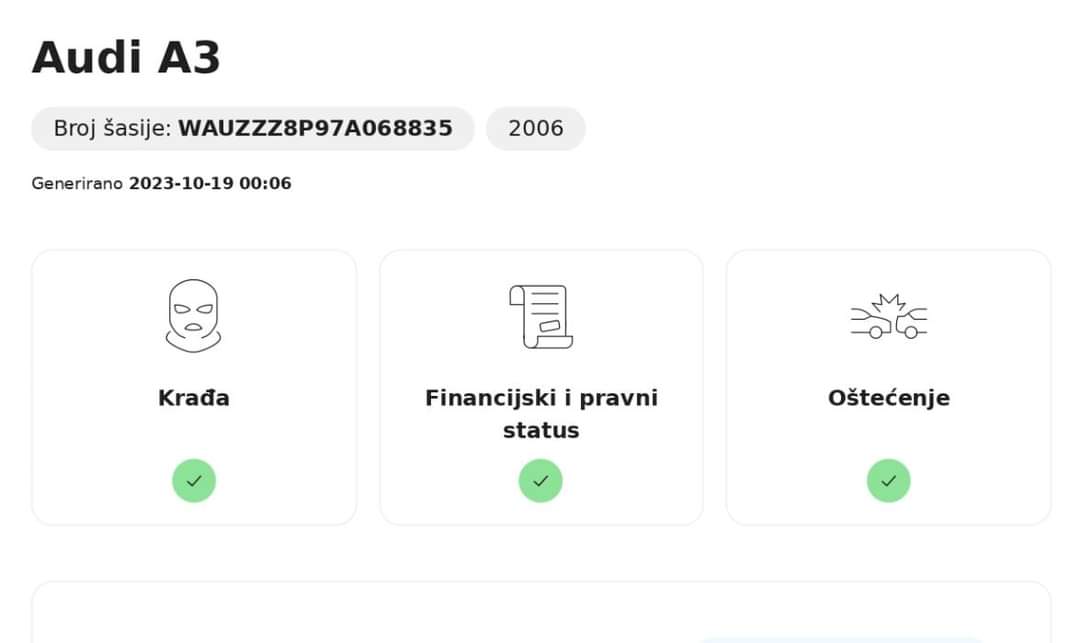The height and width of the screenshot is (643, 1080).
Task: Click the Audi A3 heading
Action: click(x=126, y=58)
